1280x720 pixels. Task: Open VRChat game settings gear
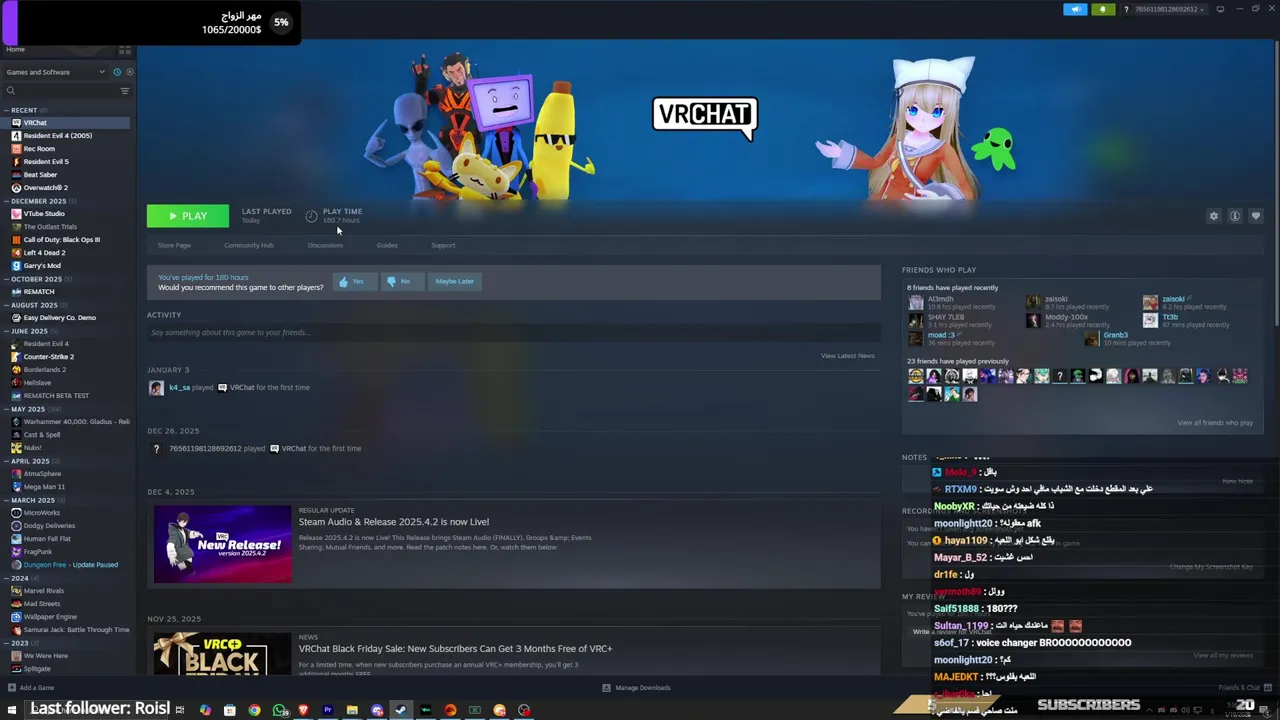tap(1214, 216)
